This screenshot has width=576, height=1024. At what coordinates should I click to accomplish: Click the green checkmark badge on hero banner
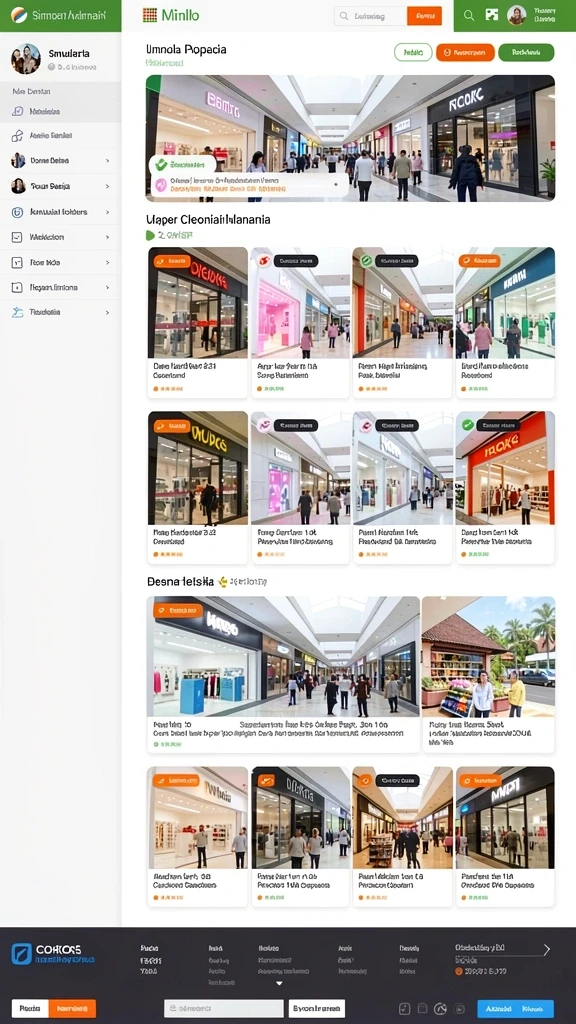pos(161,165)
